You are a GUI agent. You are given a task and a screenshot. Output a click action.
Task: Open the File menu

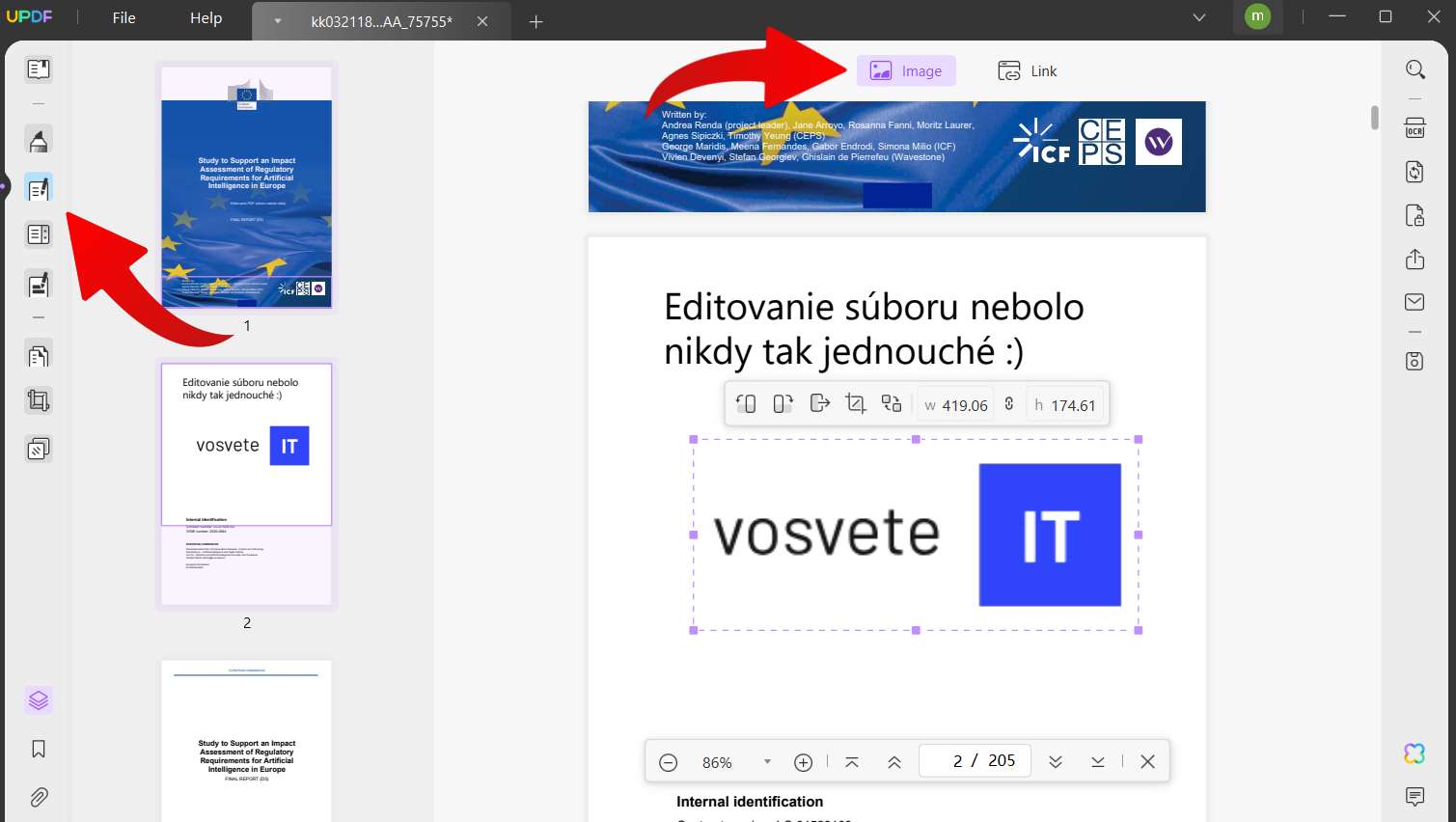(124, 18)
